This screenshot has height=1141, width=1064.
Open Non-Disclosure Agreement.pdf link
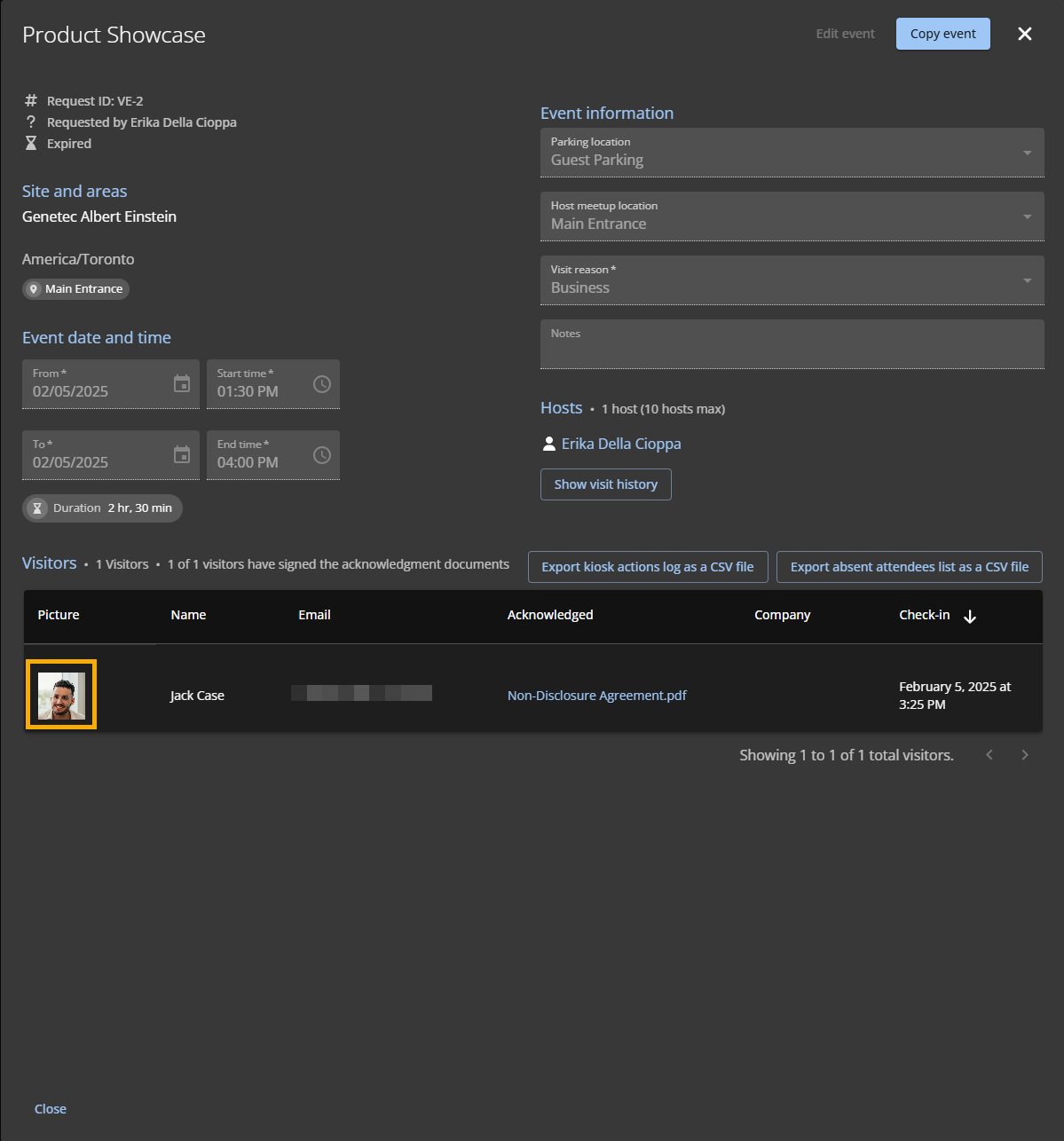(596, 696)
